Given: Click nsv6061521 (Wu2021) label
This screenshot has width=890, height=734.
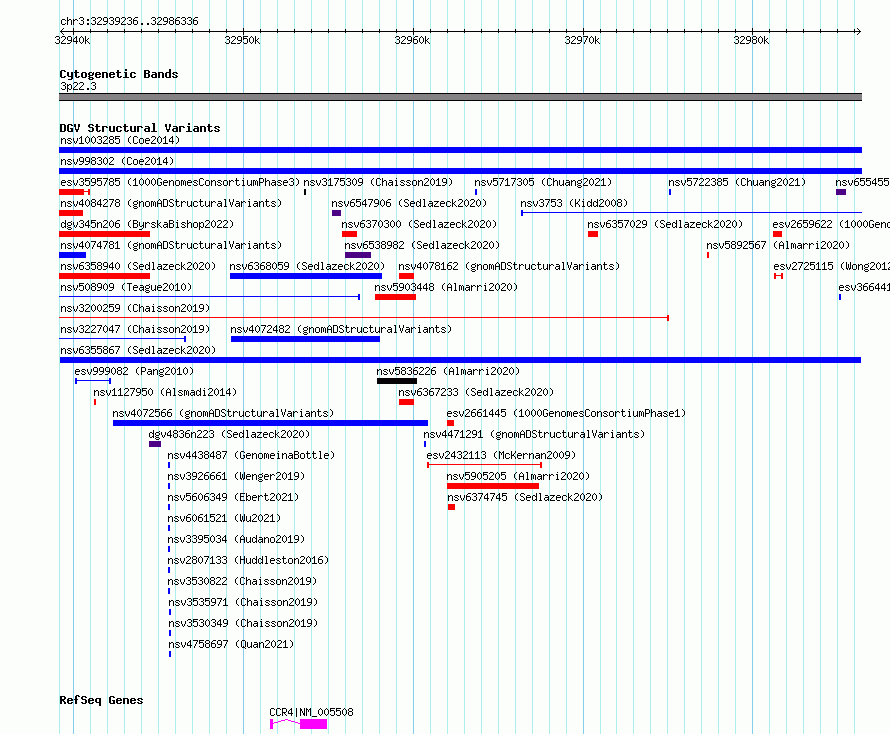Looking at the screenshot, I should [x=224, y=518].
